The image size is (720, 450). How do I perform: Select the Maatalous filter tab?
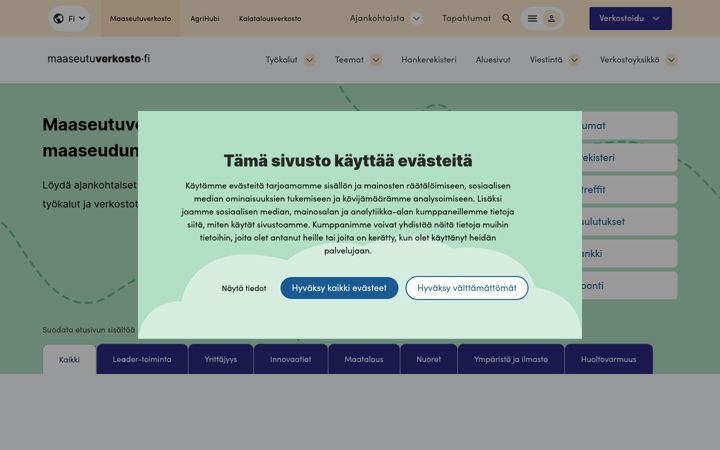coord(364,360)
